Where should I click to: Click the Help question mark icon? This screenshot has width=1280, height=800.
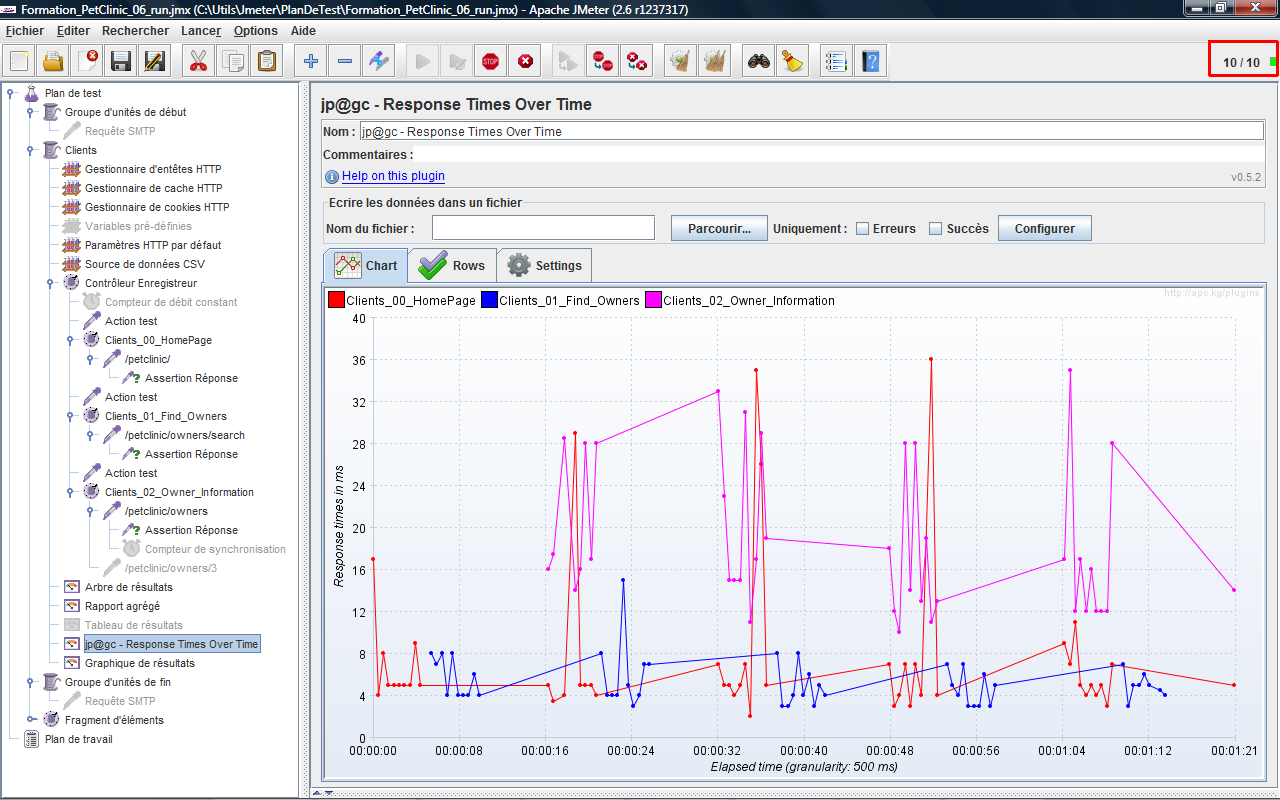[871, 62]
